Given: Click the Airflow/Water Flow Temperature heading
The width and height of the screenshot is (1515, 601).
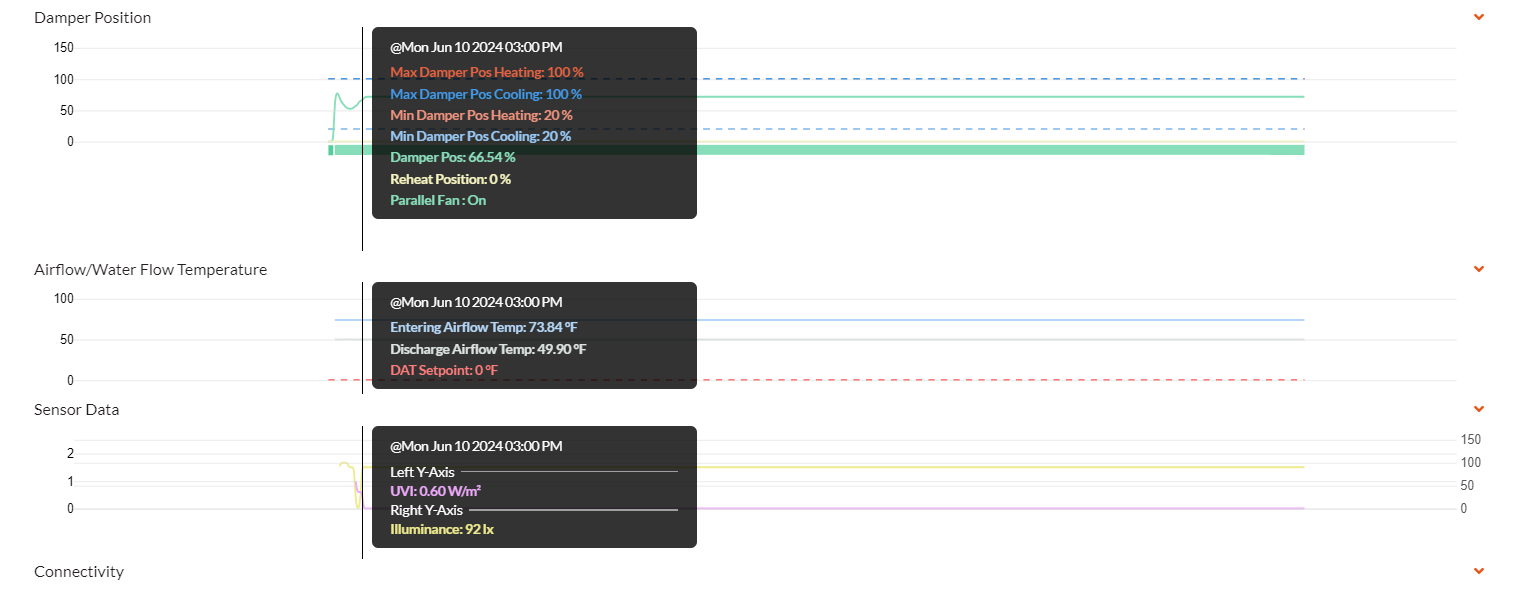Looking at the screenshot, I should 150,270.
